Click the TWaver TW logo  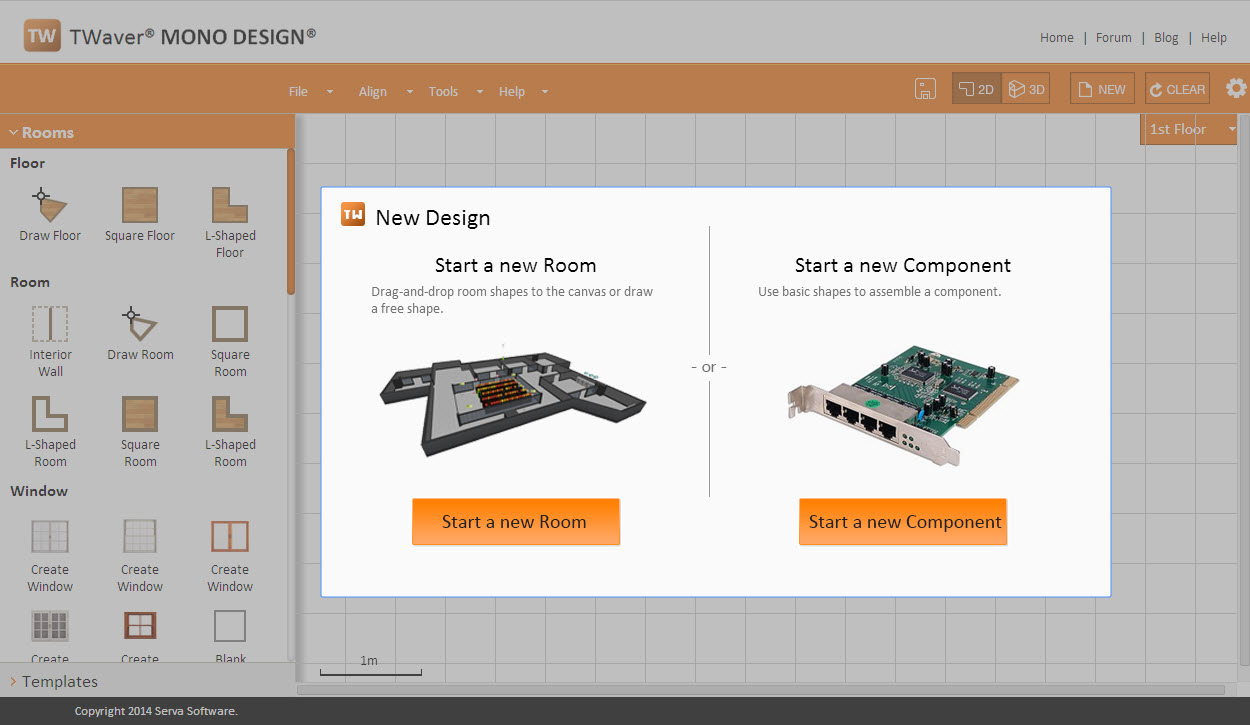[43, 36]
